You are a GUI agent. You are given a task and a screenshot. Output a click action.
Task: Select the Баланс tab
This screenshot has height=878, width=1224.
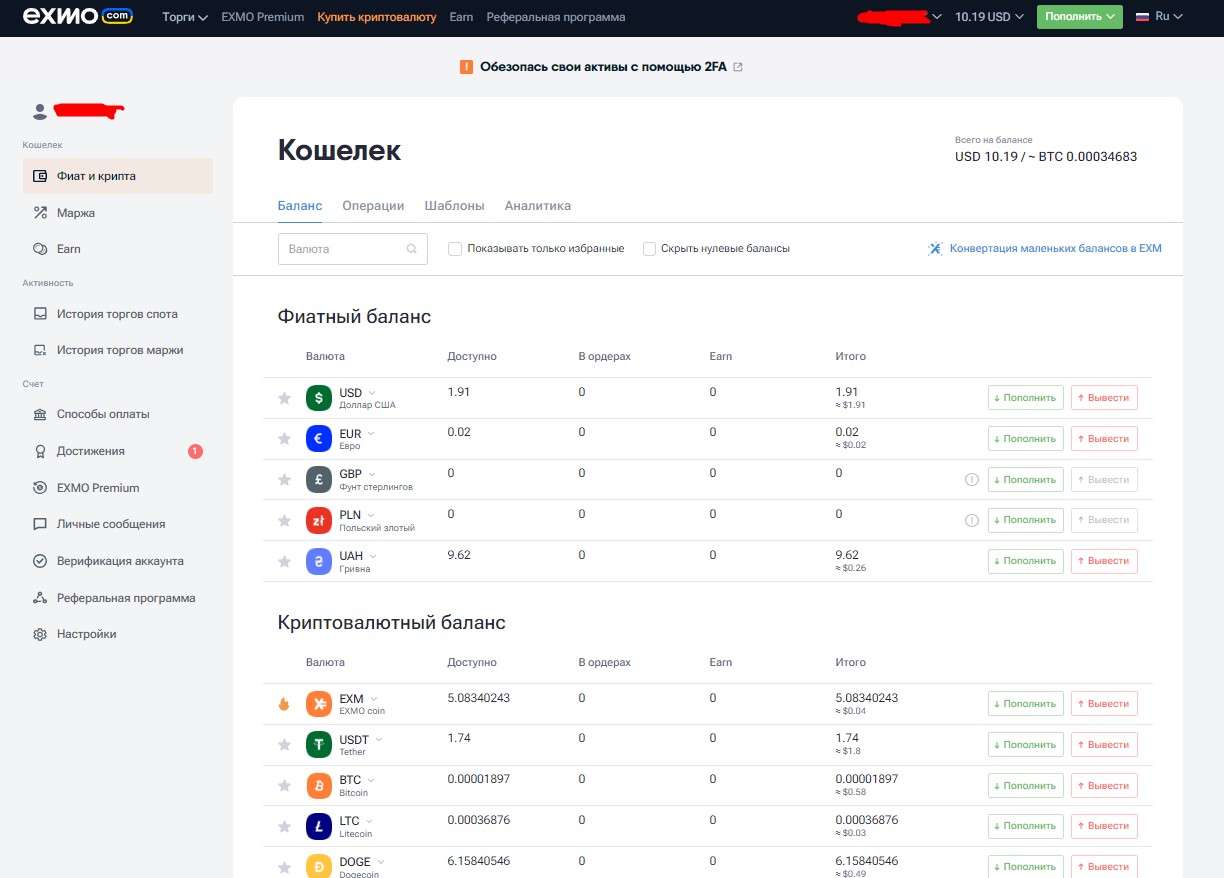point(300,206)
